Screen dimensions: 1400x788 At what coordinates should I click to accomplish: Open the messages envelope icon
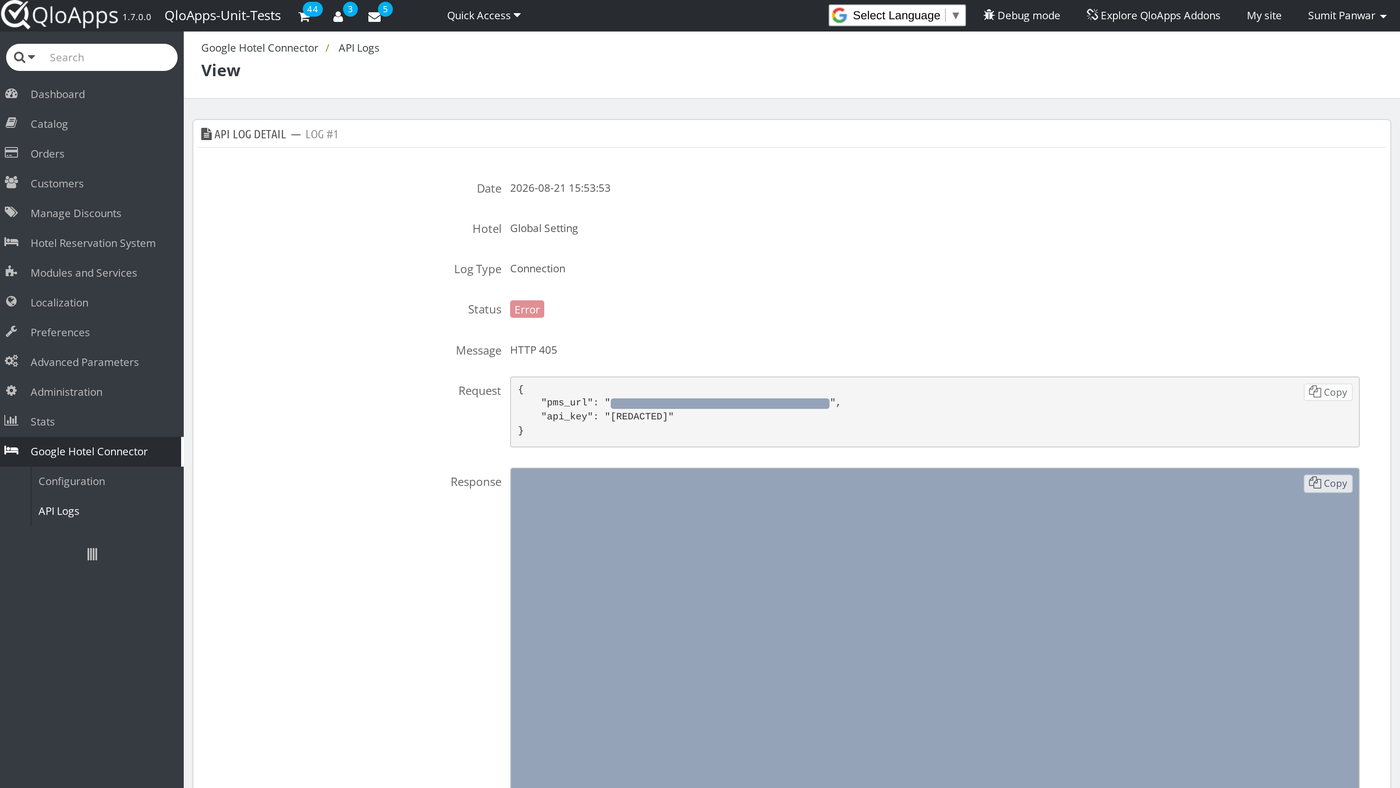point(374,16)
